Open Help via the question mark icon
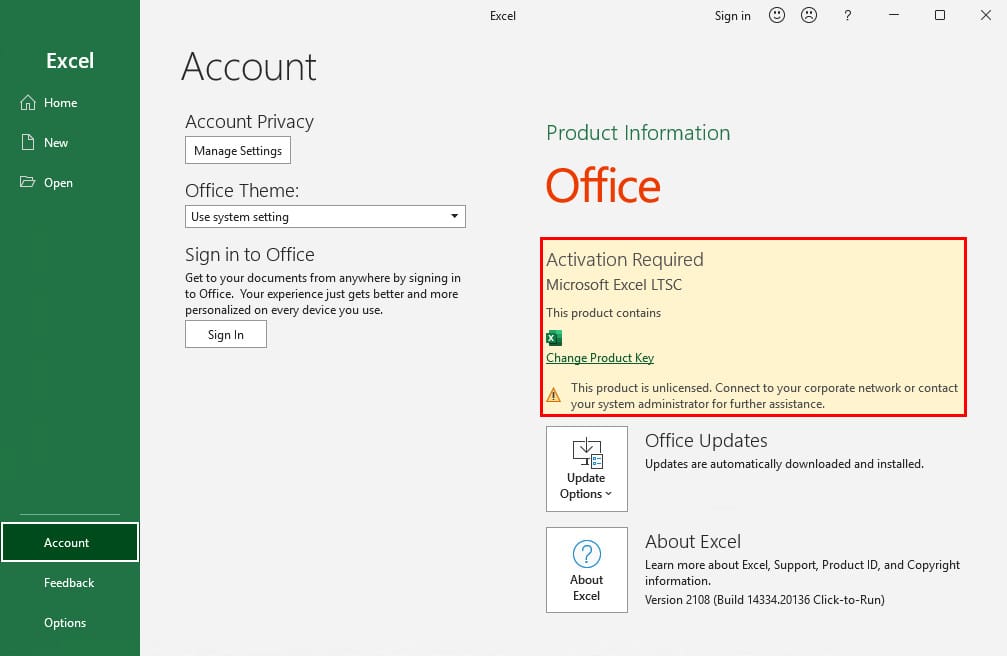This screenshot has width=1007, height=656. pyautogui.click(x=848, y=15)
